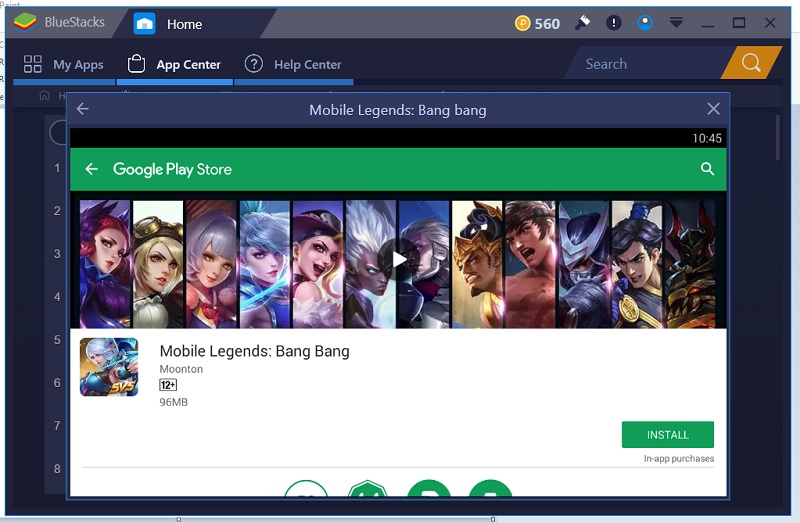Screen dimensions: 800x523
Task: Open the Help Center tab
Action: click(294, 64)
